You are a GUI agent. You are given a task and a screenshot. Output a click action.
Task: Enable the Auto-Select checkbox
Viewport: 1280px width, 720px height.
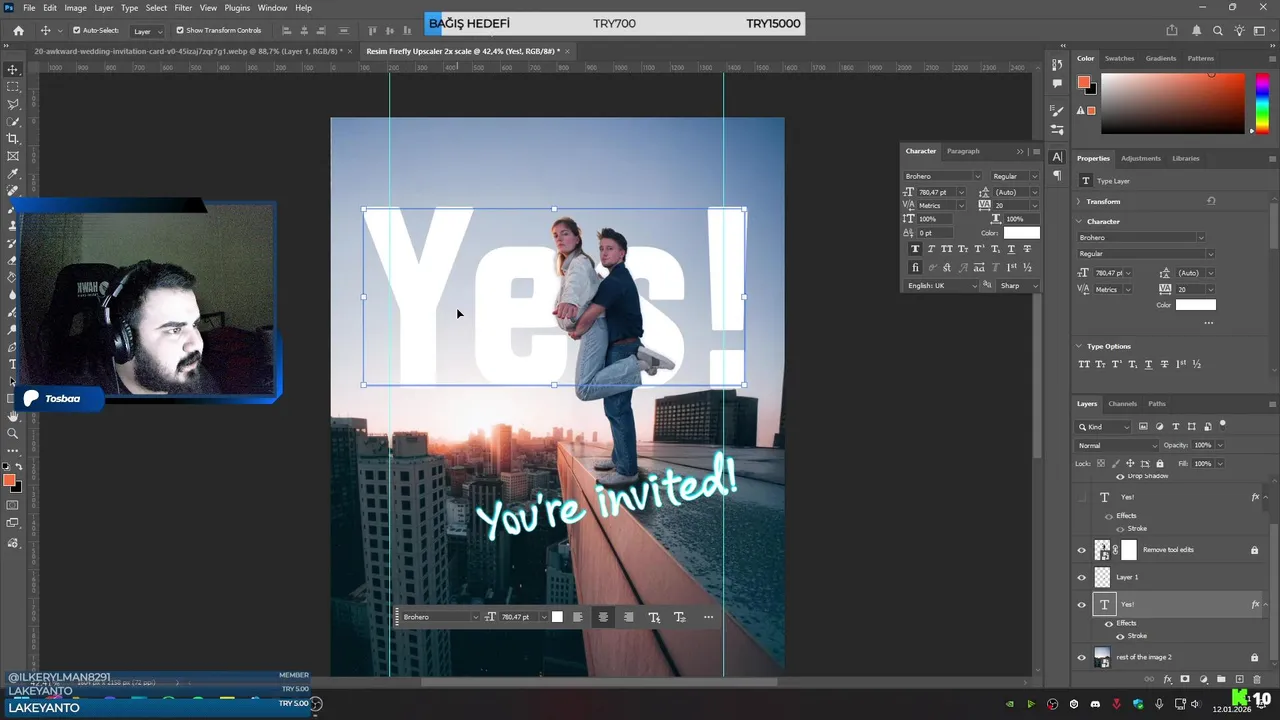coord(76,31)
